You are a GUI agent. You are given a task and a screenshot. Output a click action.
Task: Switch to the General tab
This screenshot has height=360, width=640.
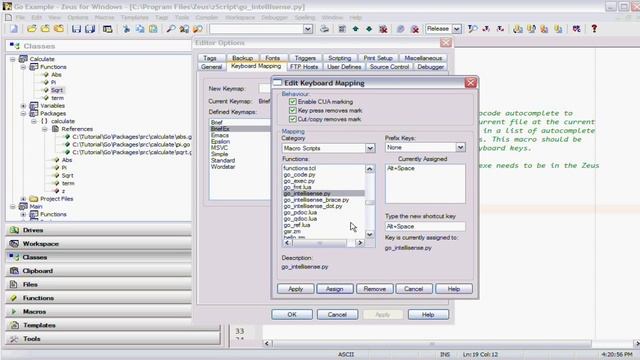click(211, 67)
